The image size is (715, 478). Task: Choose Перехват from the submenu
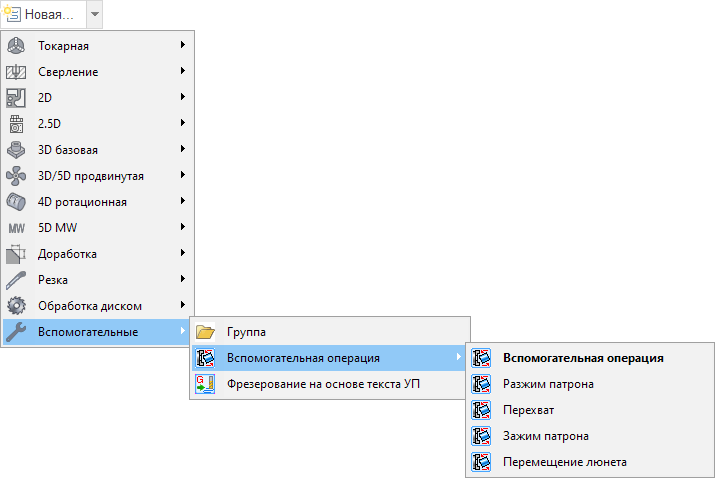[528, 410]
